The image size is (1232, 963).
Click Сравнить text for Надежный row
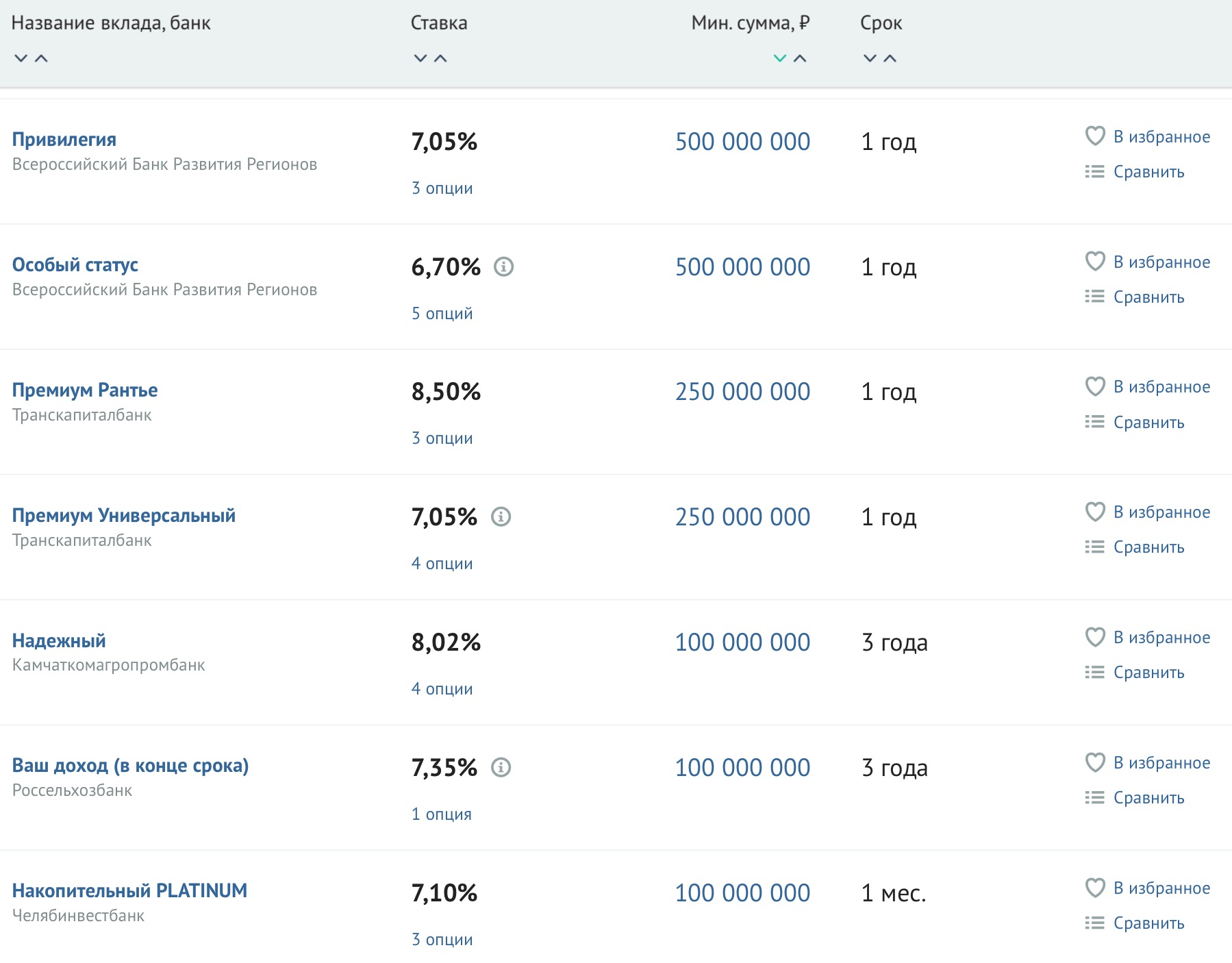1148,673
